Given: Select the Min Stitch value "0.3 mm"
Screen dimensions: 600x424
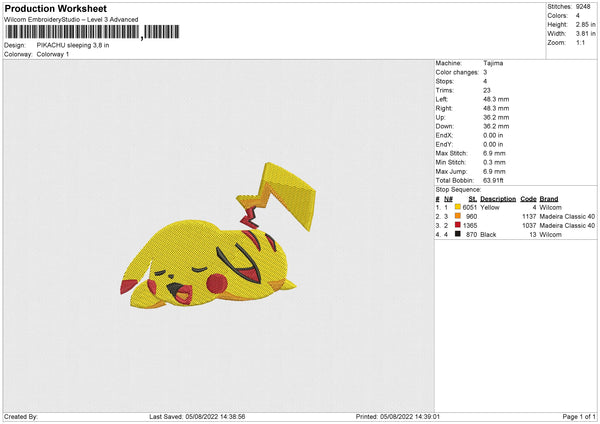Looking at the screenshot, I should coord(494,162).
